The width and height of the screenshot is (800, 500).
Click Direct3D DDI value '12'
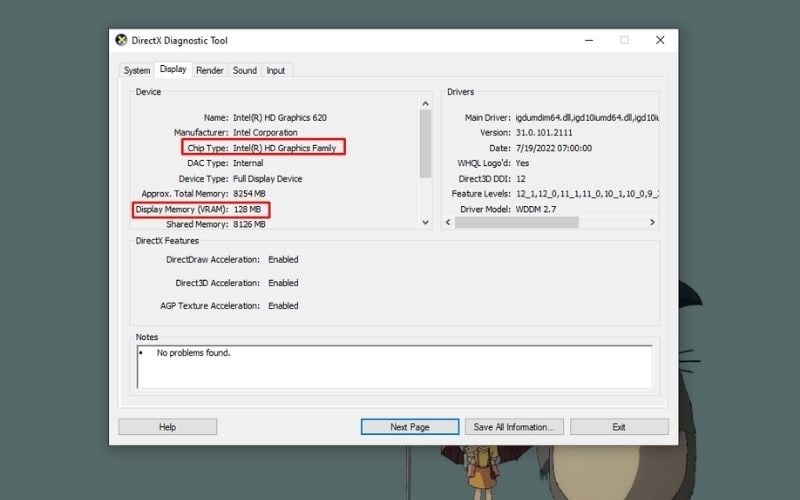520,179
